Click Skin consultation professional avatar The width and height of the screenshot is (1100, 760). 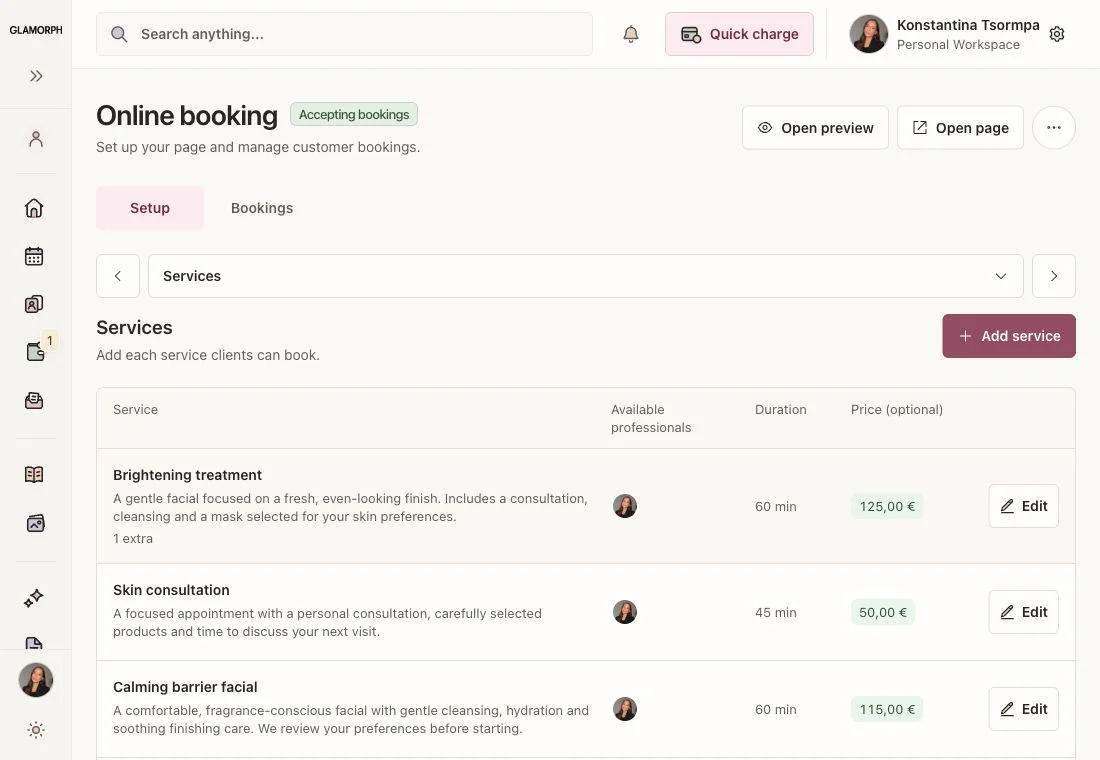[x=625, y=612]
